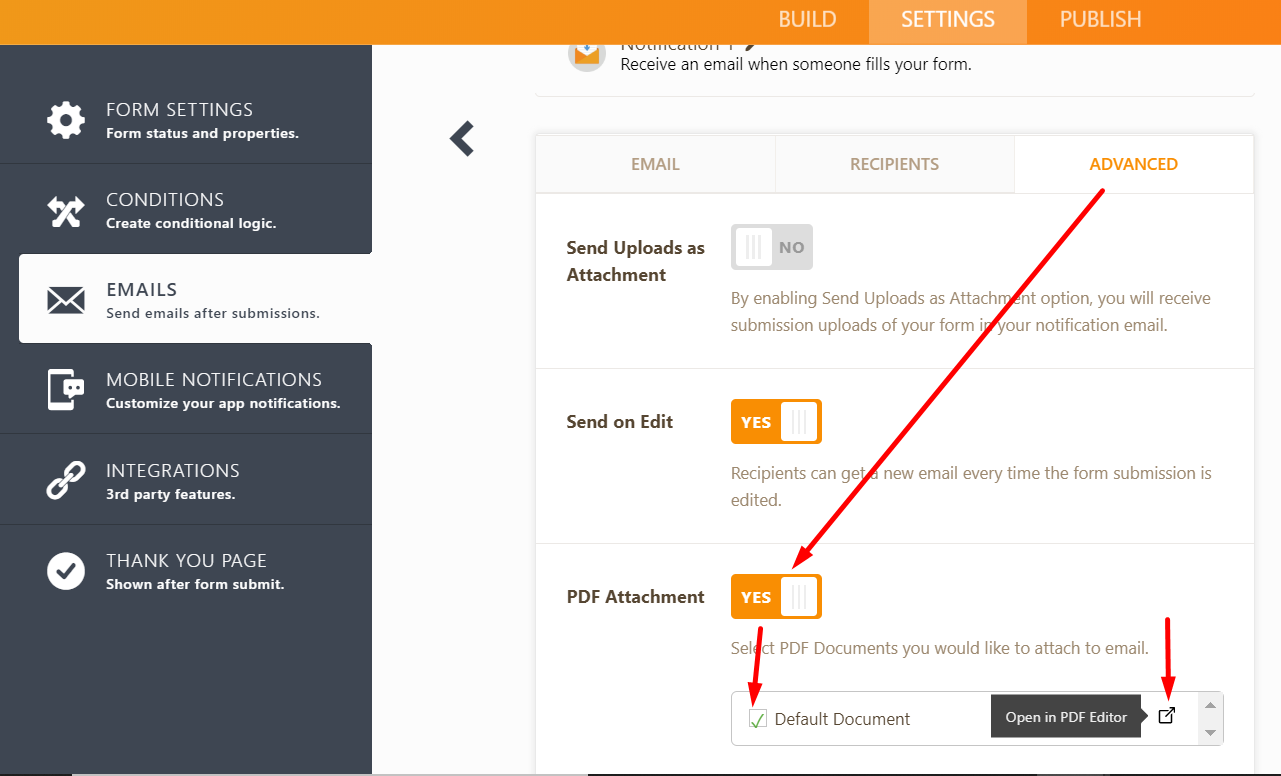Click the Mobile Notifications phone icon
The width and height of the screenshot is (1281, 776).
(66, 389)
